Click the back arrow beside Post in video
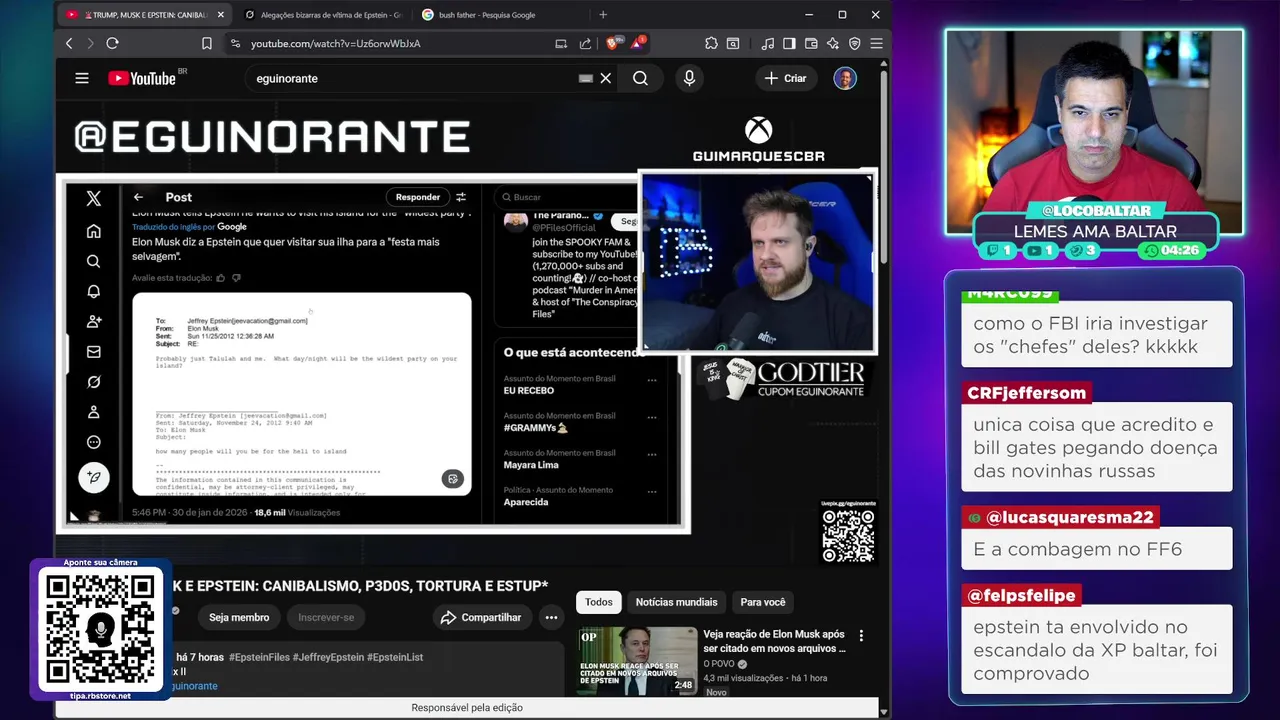1280x720 pixels. point(138,197)
